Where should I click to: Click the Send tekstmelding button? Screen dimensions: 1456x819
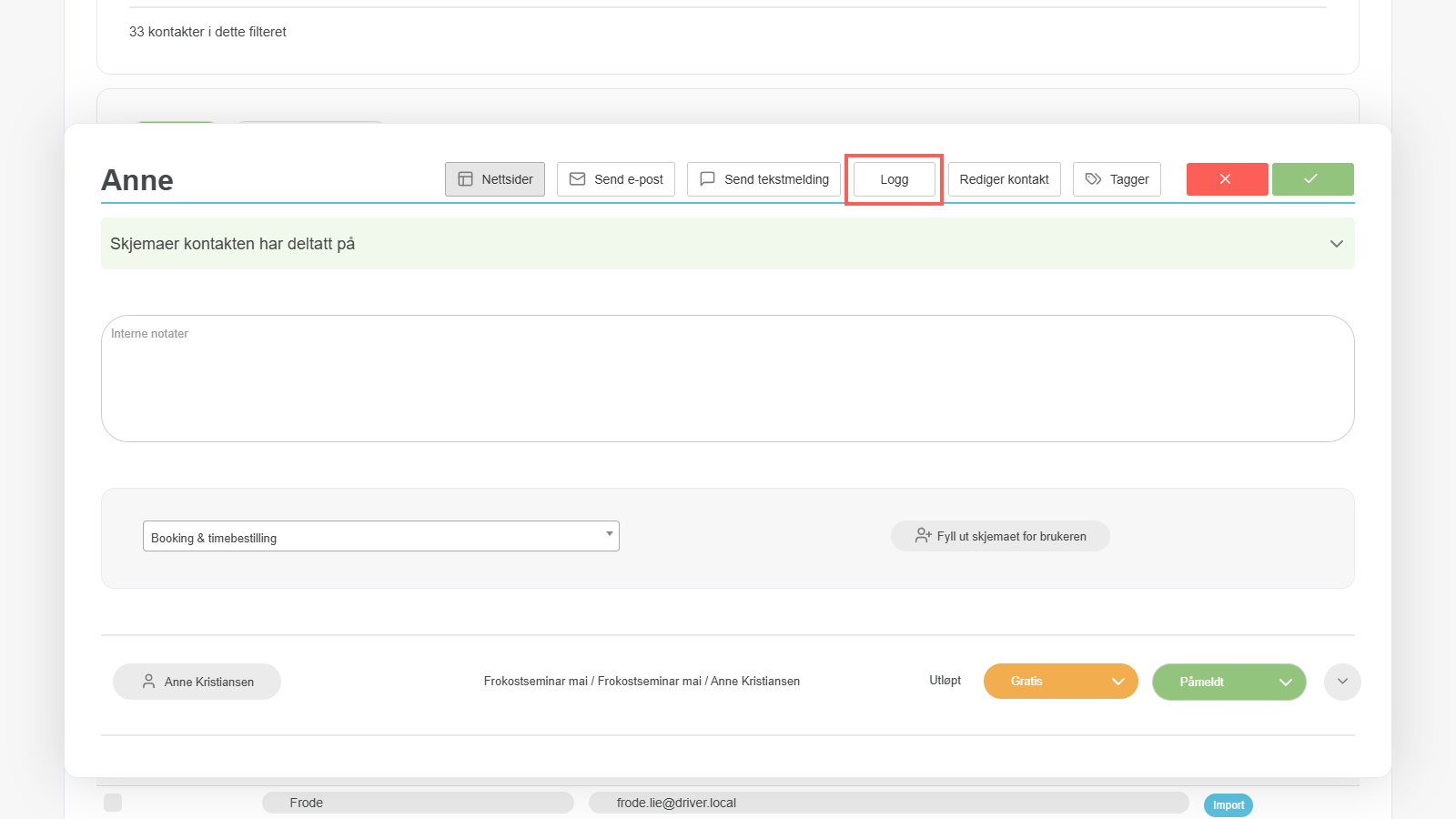(x=763, y=179)
